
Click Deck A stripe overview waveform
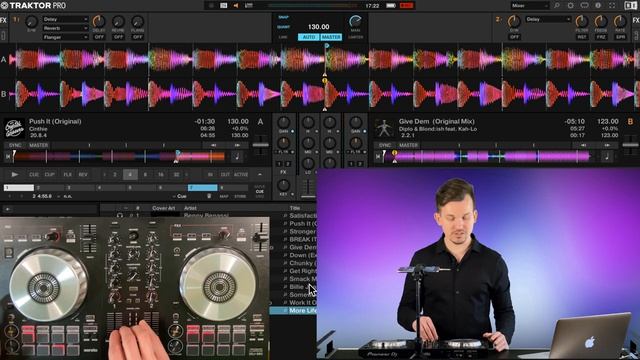point(120,156)
